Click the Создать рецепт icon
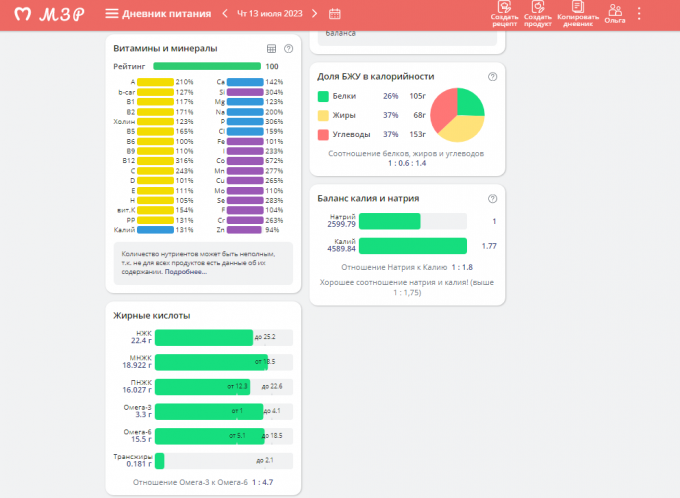The width and height of the screenshot is (680, 498). tap(504, 14)
